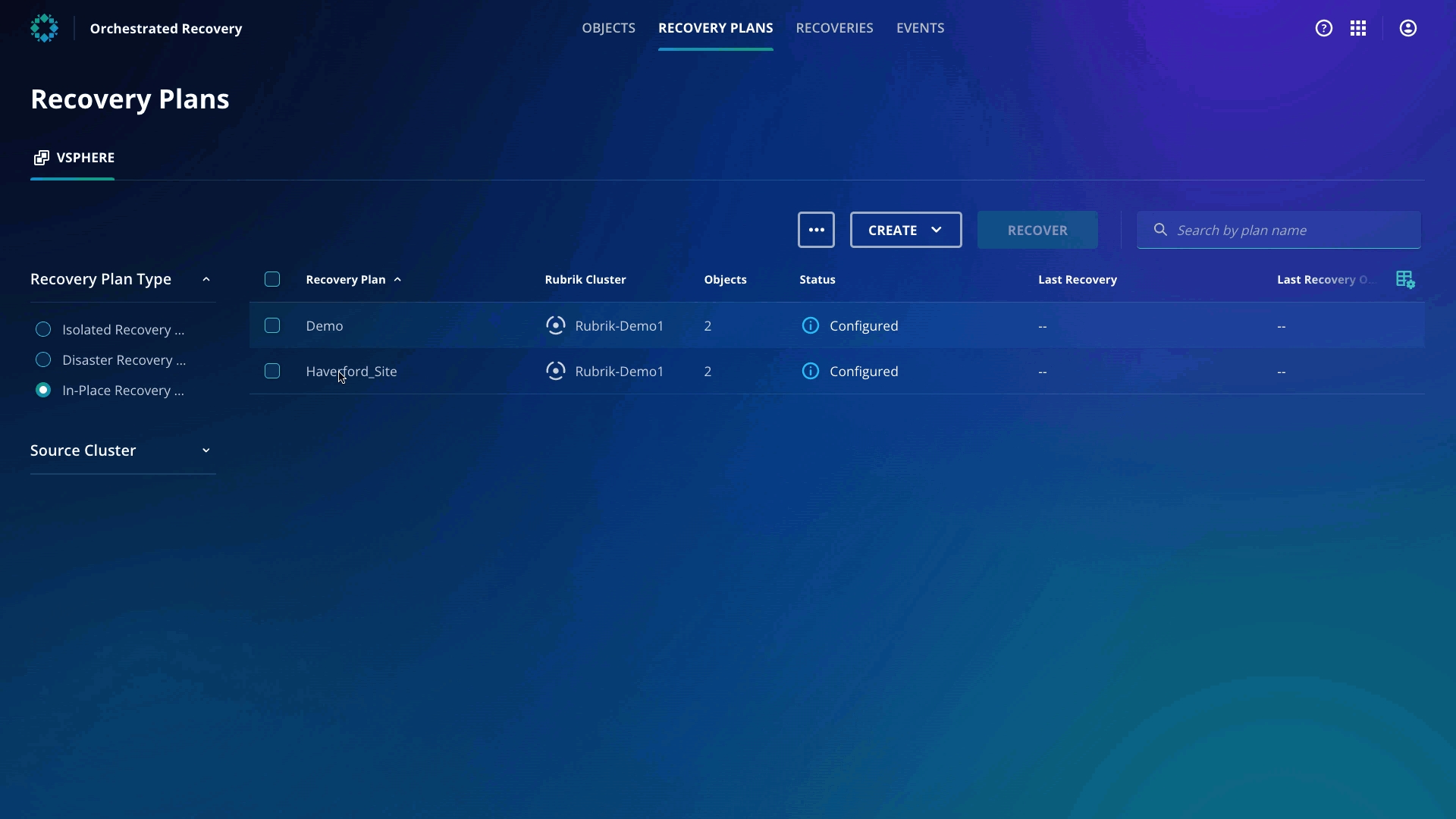Screen dimensions: 1456x819
Task: Collapse Recovery Plan Type filter
Action: click(206, 279)
